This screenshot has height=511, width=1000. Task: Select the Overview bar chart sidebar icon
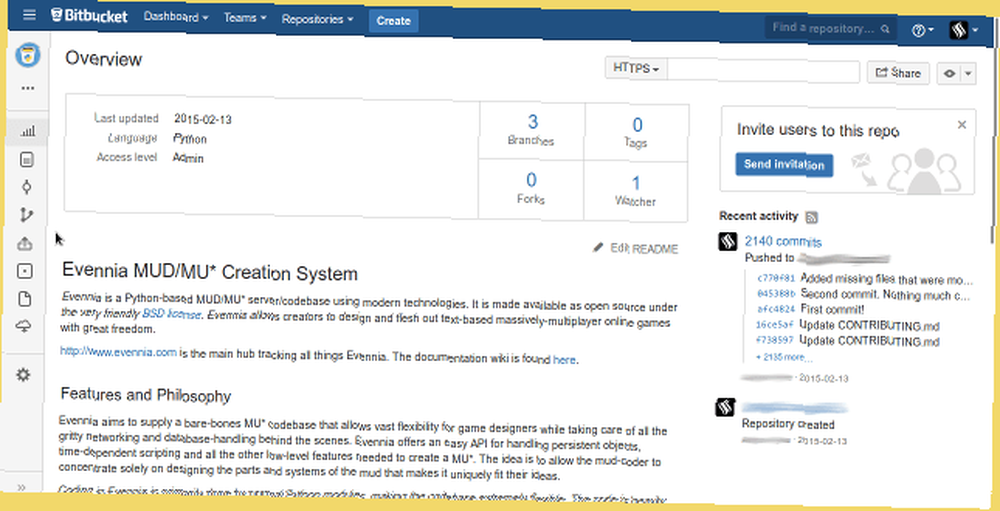pos(27,132)
